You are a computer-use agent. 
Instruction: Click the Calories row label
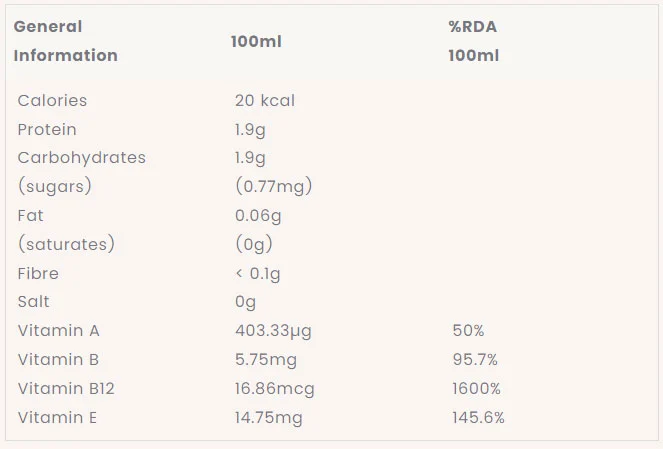pos(52,100)
